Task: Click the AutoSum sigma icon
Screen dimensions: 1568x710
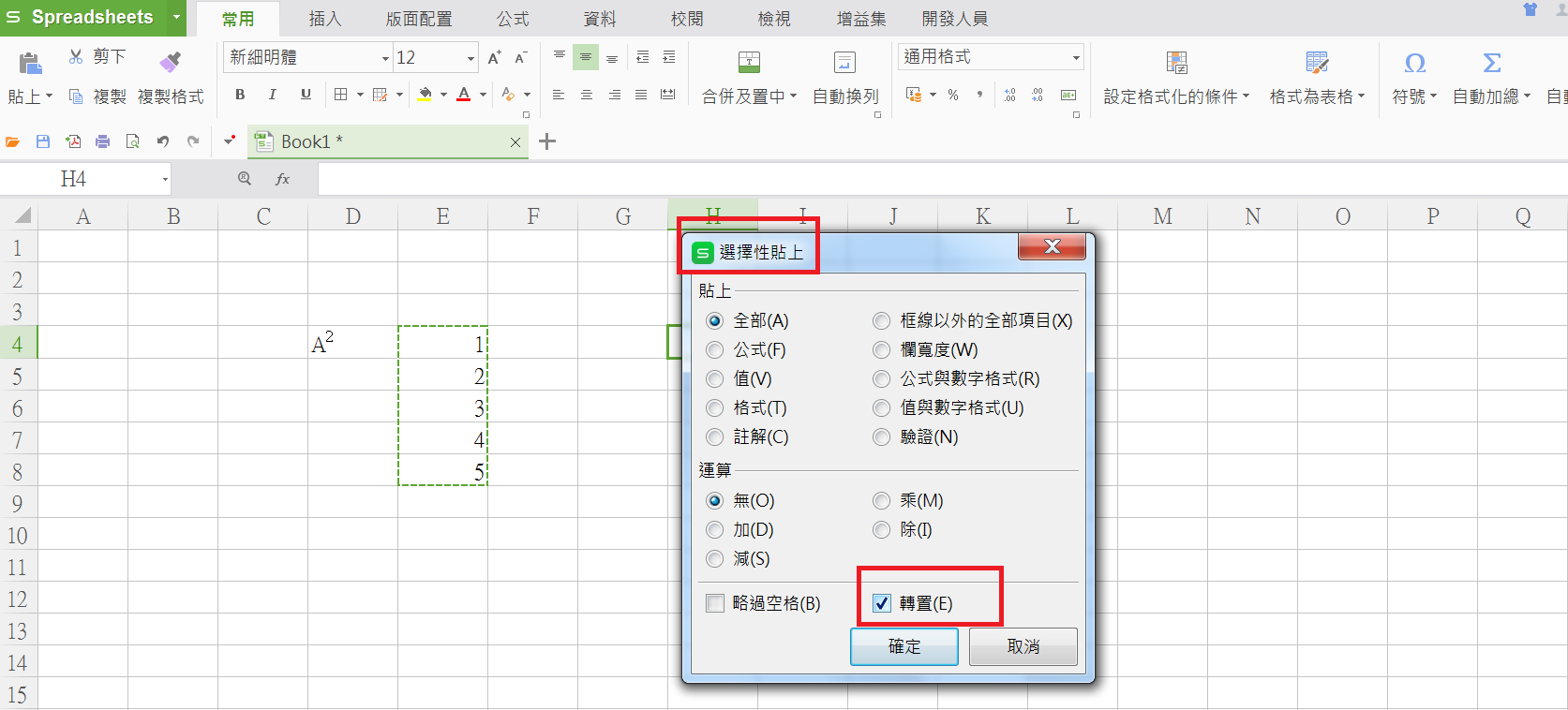Action: point(1492,63)
